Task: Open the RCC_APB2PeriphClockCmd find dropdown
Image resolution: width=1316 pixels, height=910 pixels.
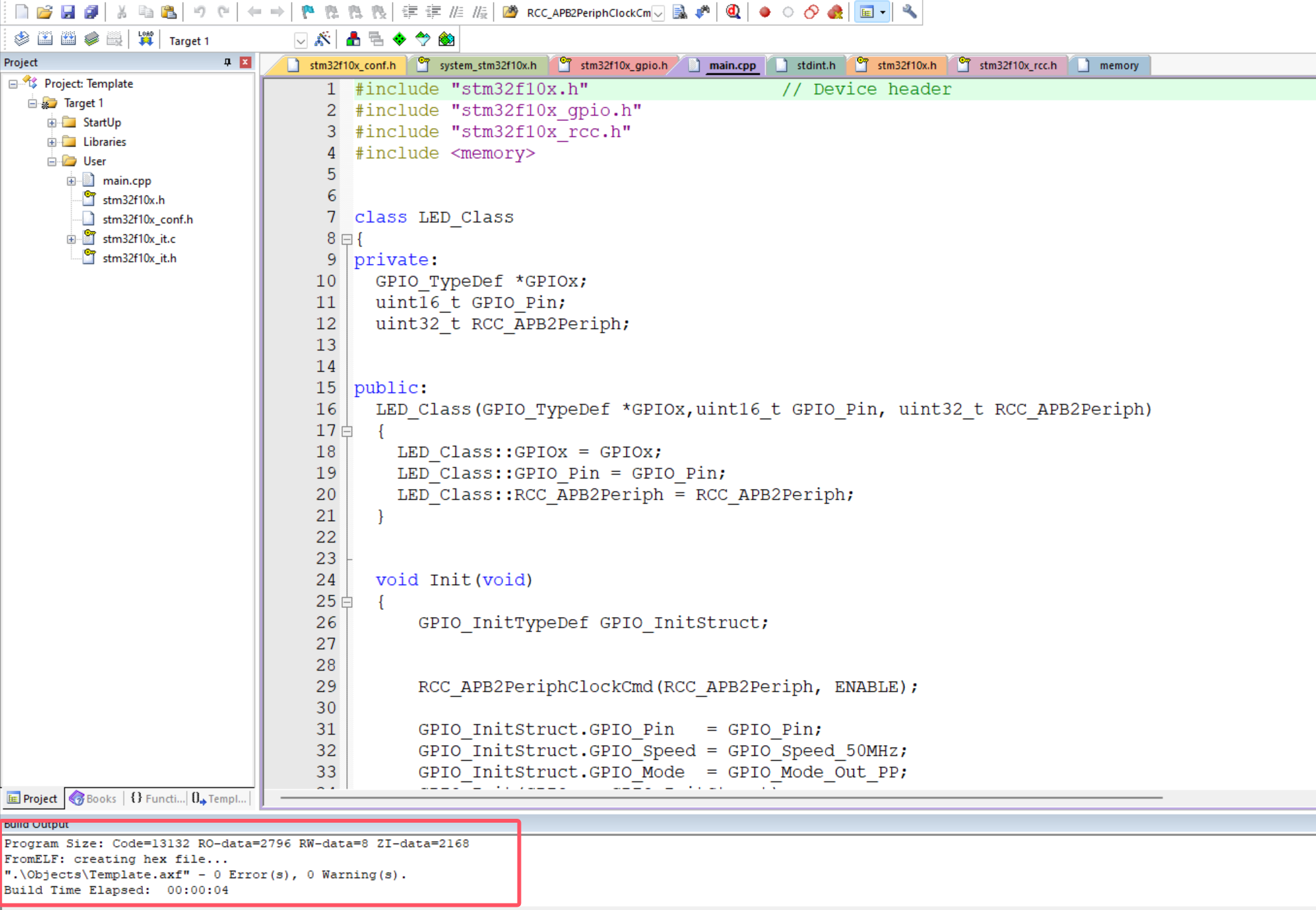Action: coord(658,13)
